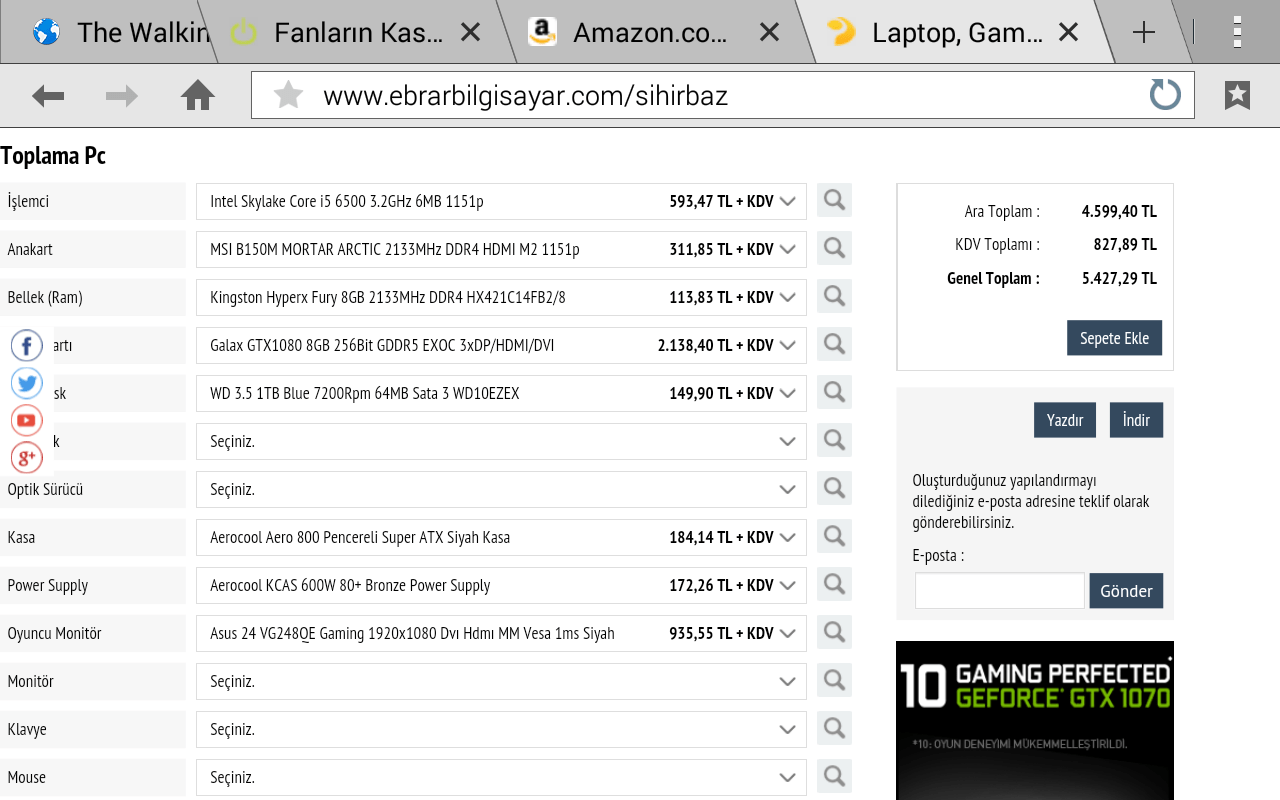Open the dropdown showing WD 3.5 1TB Blue
Screen dimensions: 1280x800
tap(501, 393)
